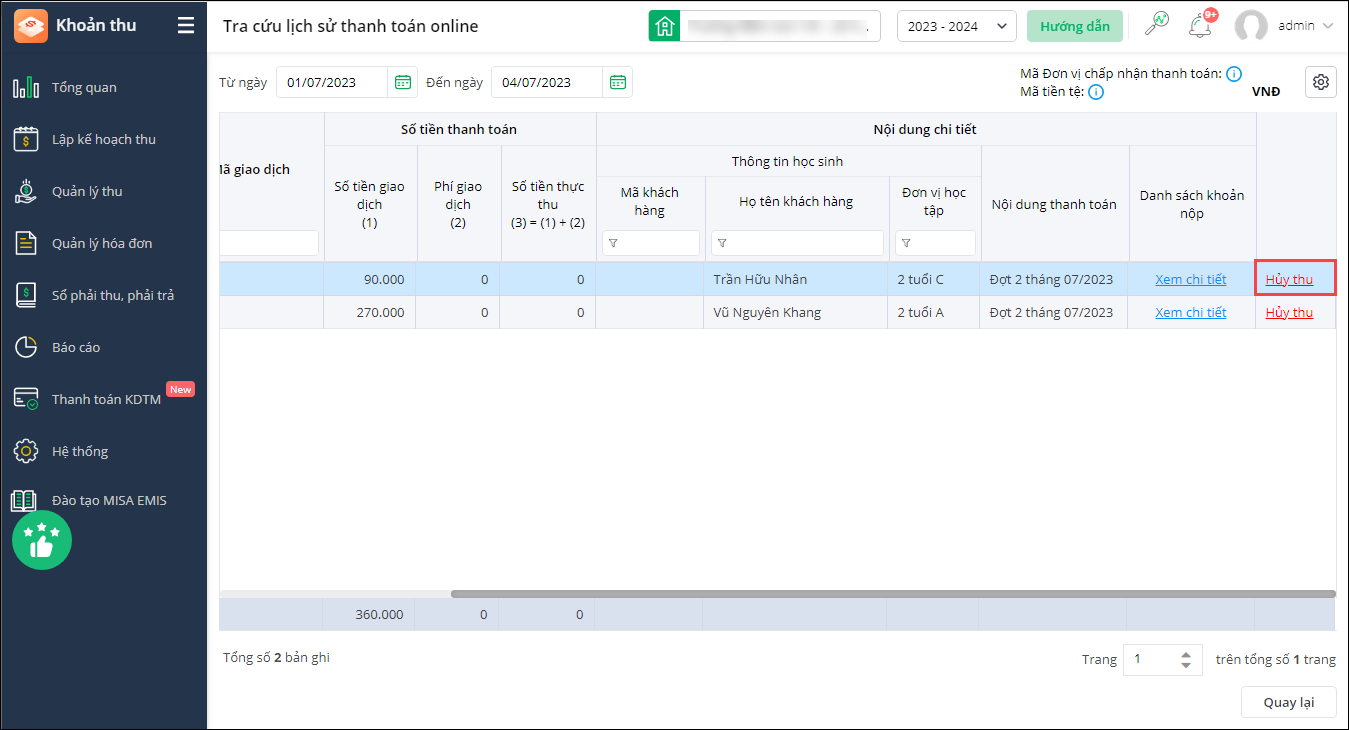1349x730 pixels.
Task: Click the Họ tên khách hàng column header
Action: 796,202
